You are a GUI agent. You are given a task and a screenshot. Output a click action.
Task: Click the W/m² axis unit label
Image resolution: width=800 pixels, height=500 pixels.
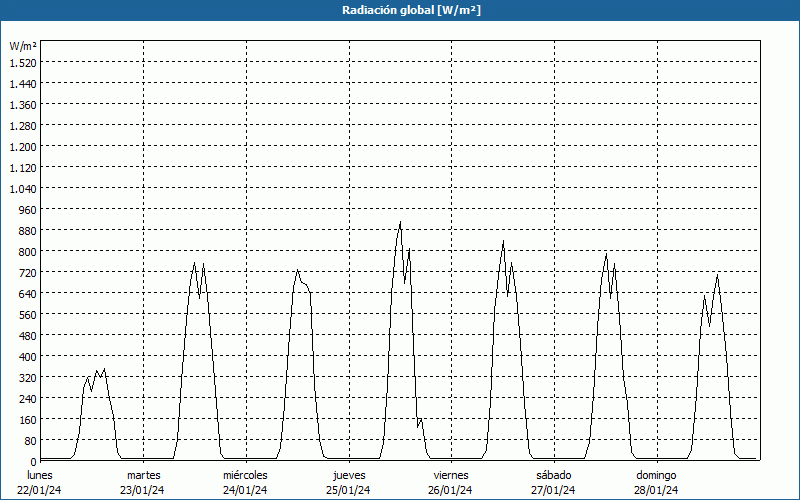tap(23, 46)
